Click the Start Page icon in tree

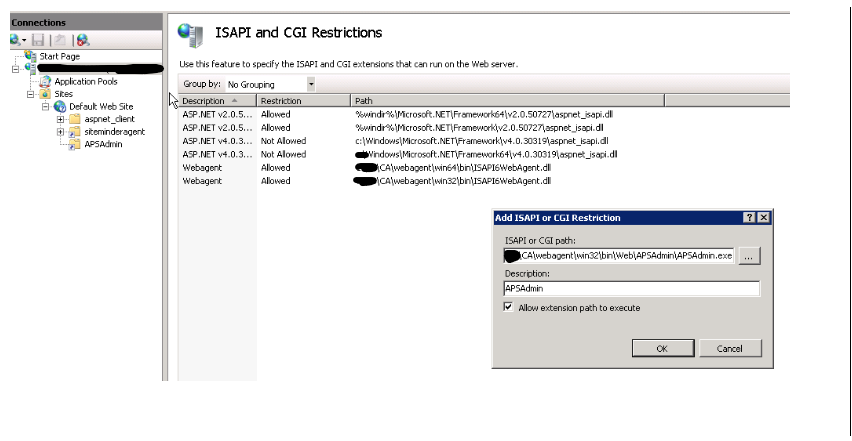tap(30, 55)
